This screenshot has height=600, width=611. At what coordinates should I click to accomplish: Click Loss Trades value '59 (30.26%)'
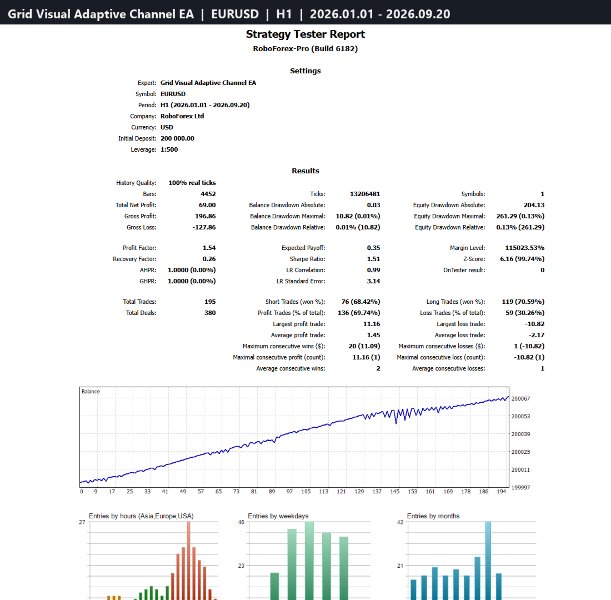[524, 313]
